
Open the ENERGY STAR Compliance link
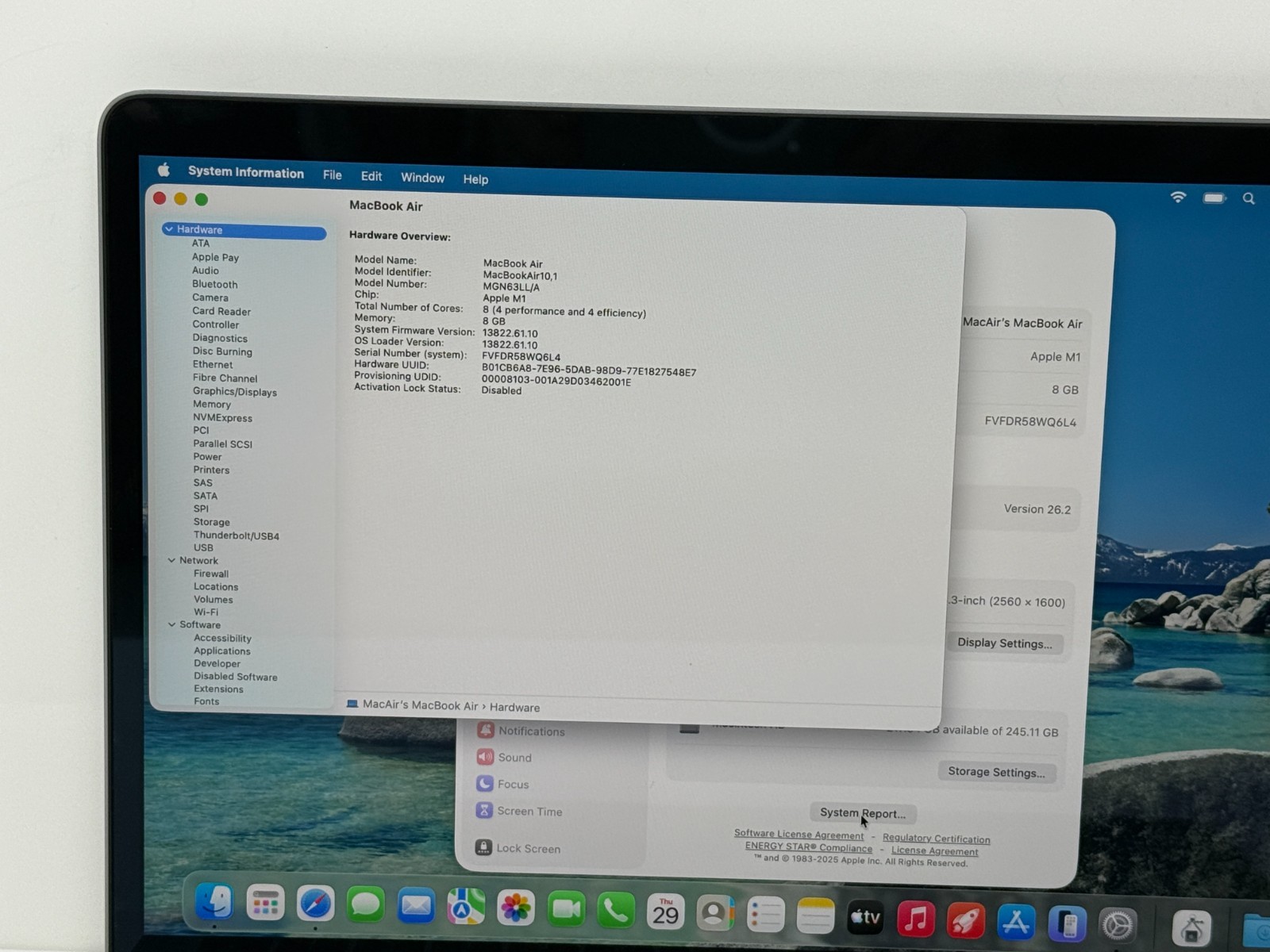tap(808, 847)
